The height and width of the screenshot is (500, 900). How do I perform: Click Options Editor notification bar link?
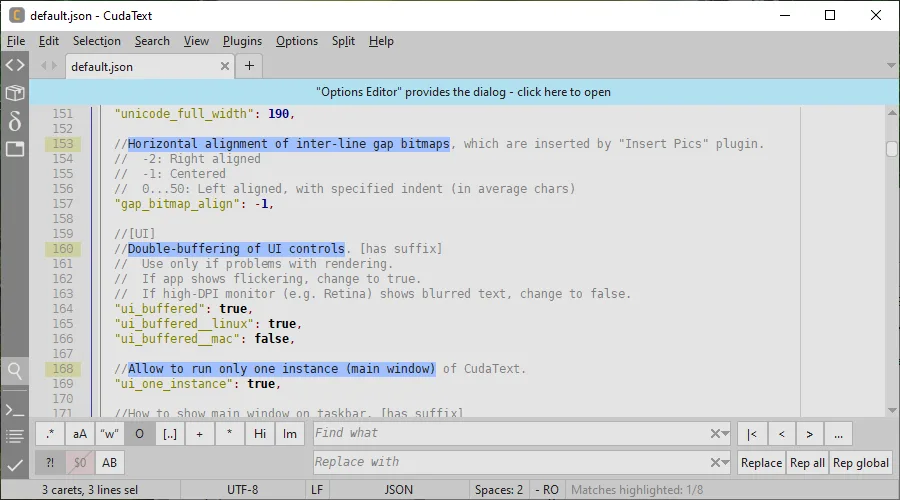[463, 92]
